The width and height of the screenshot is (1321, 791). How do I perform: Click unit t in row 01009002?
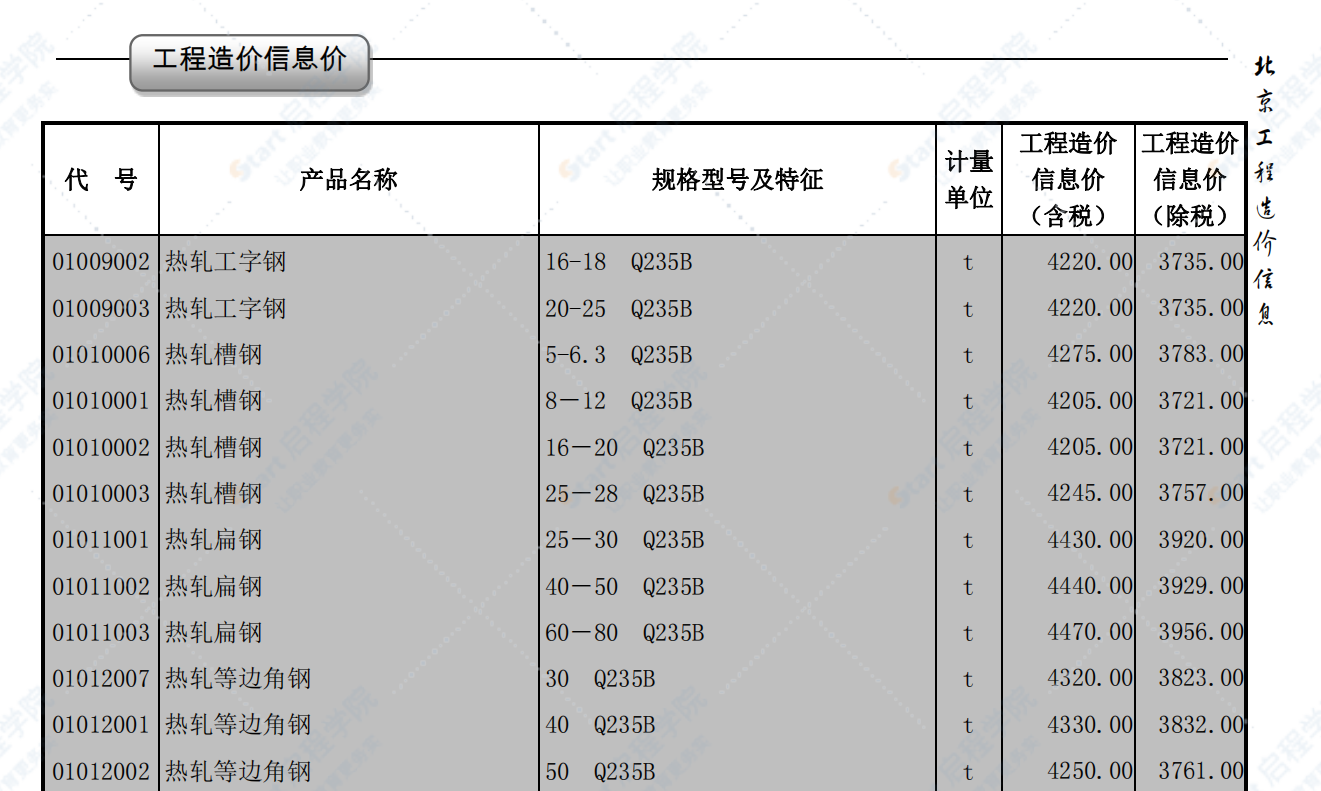pos(968,263)
